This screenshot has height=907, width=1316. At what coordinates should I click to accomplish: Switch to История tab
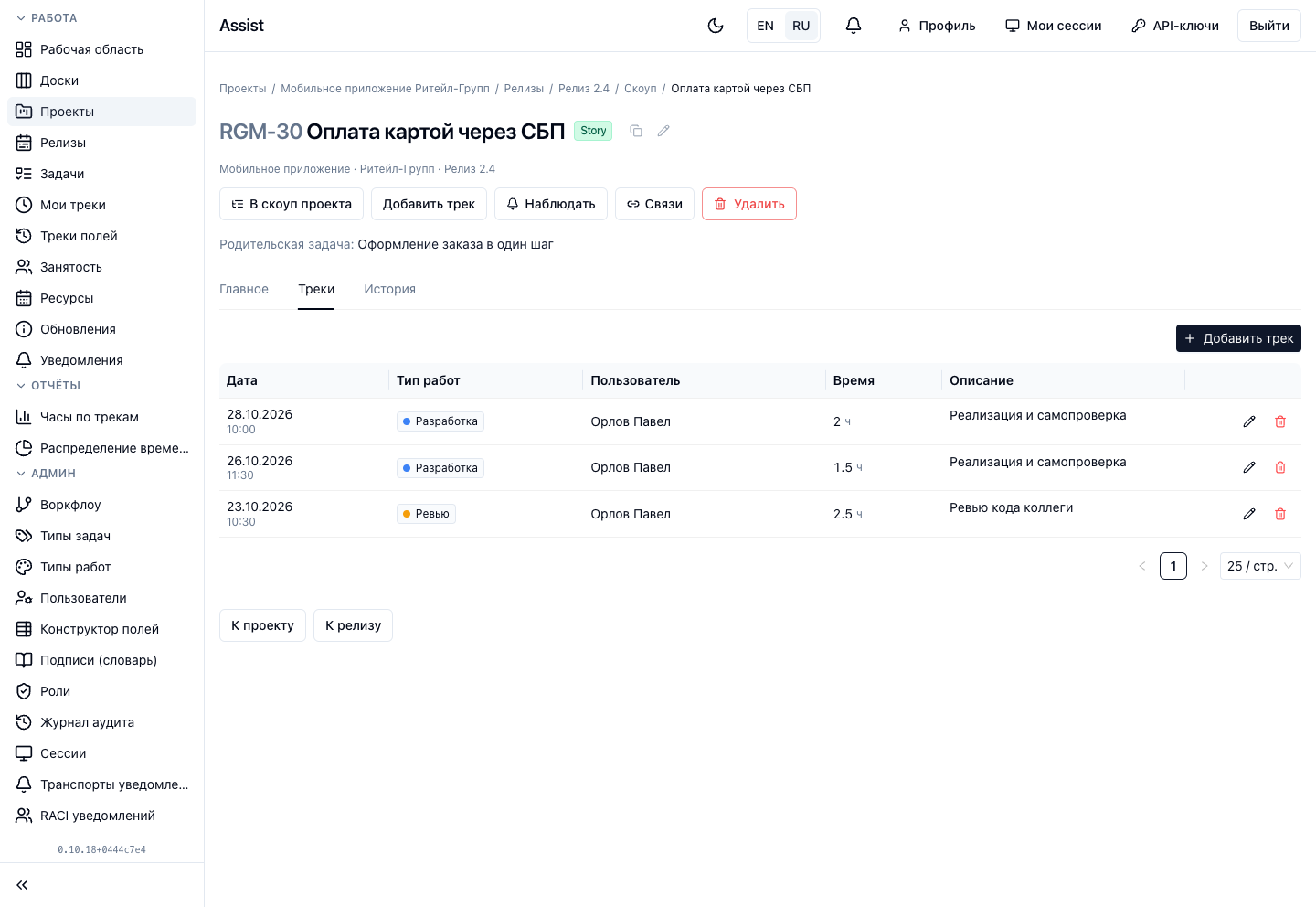(389, 289)
